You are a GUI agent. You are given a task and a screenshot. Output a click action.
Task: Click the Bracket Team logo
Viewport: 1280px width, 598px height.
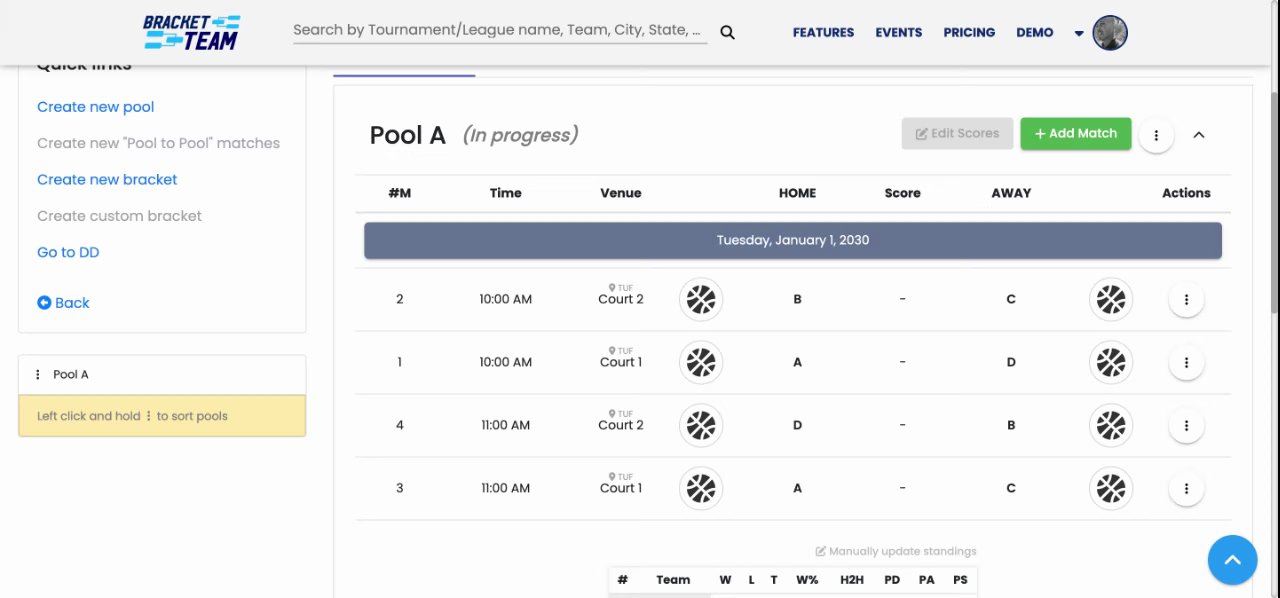tap(191, 32)
